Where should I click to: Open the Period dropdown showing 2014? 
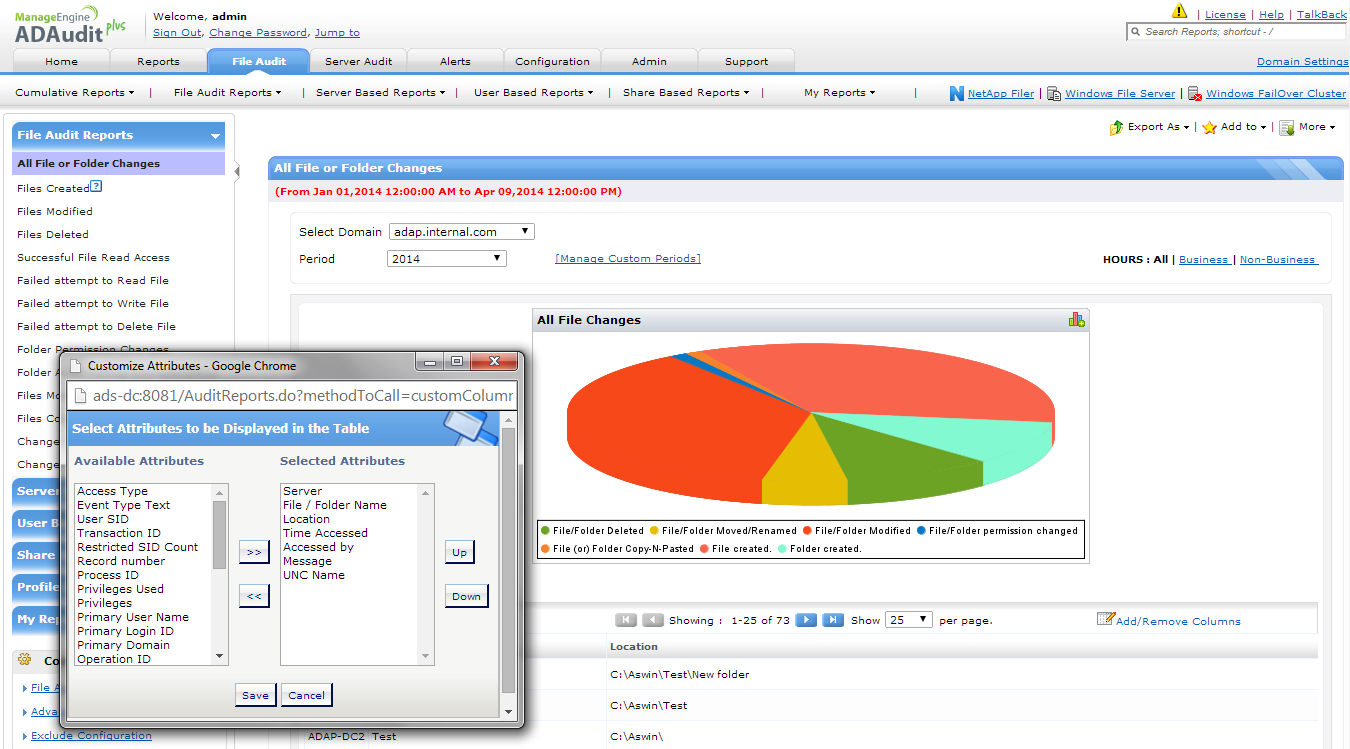447,258
